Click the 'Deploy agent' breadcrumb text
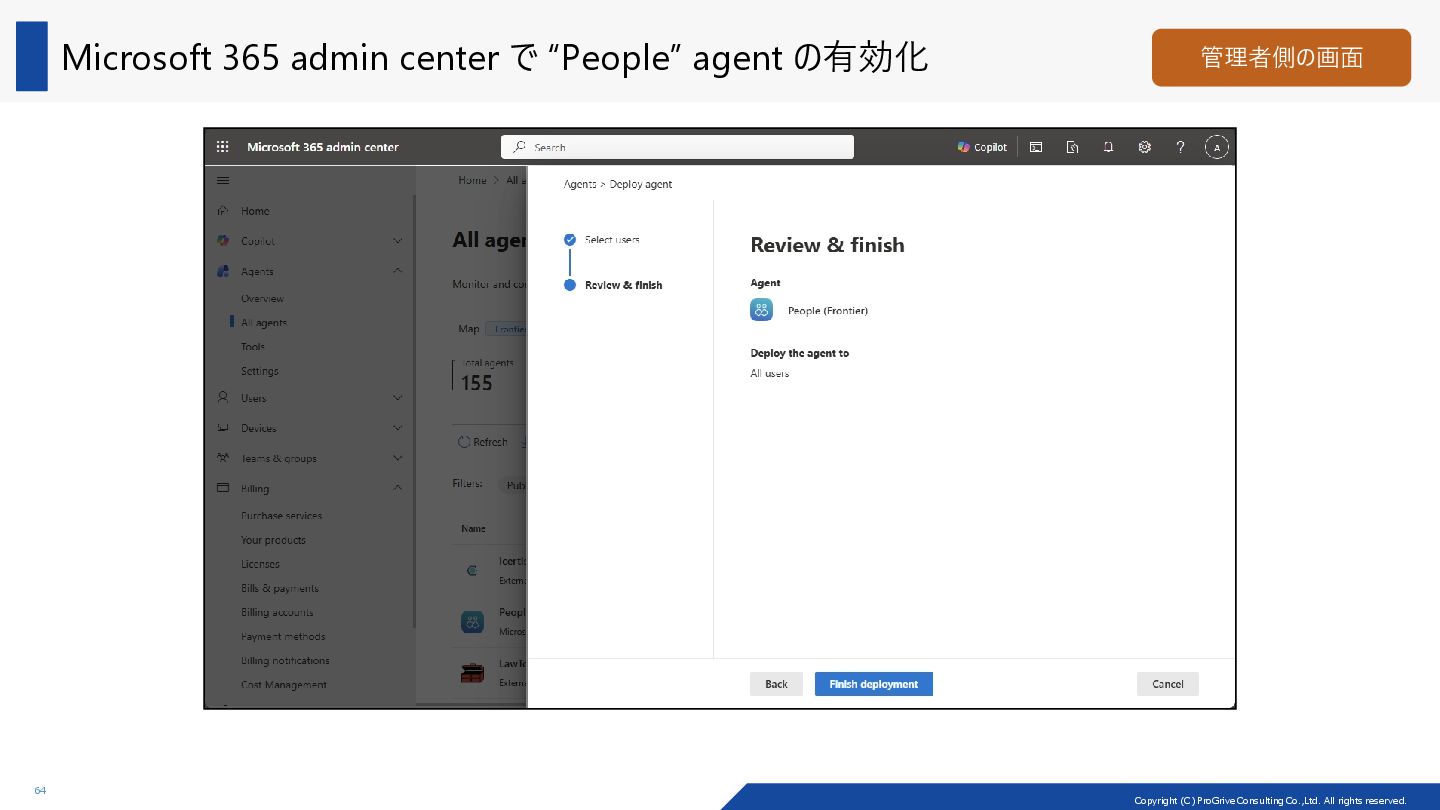The width and height of the screenshot is (1440, 810). pos(641,184)
